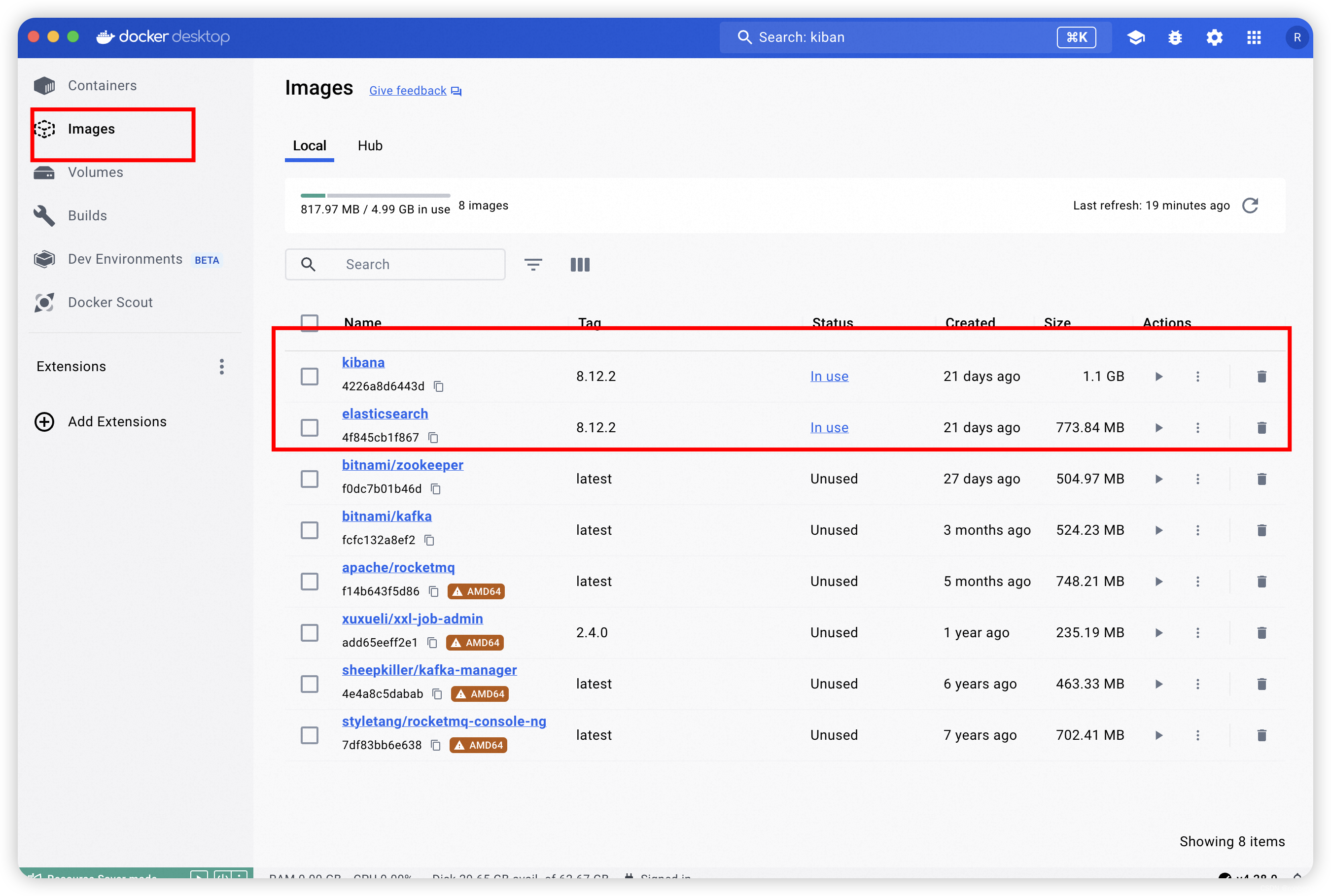Screen dimensions: 1331x896
Task: Open the Extensions three-dot menu
Action: [x=222, y=367]
